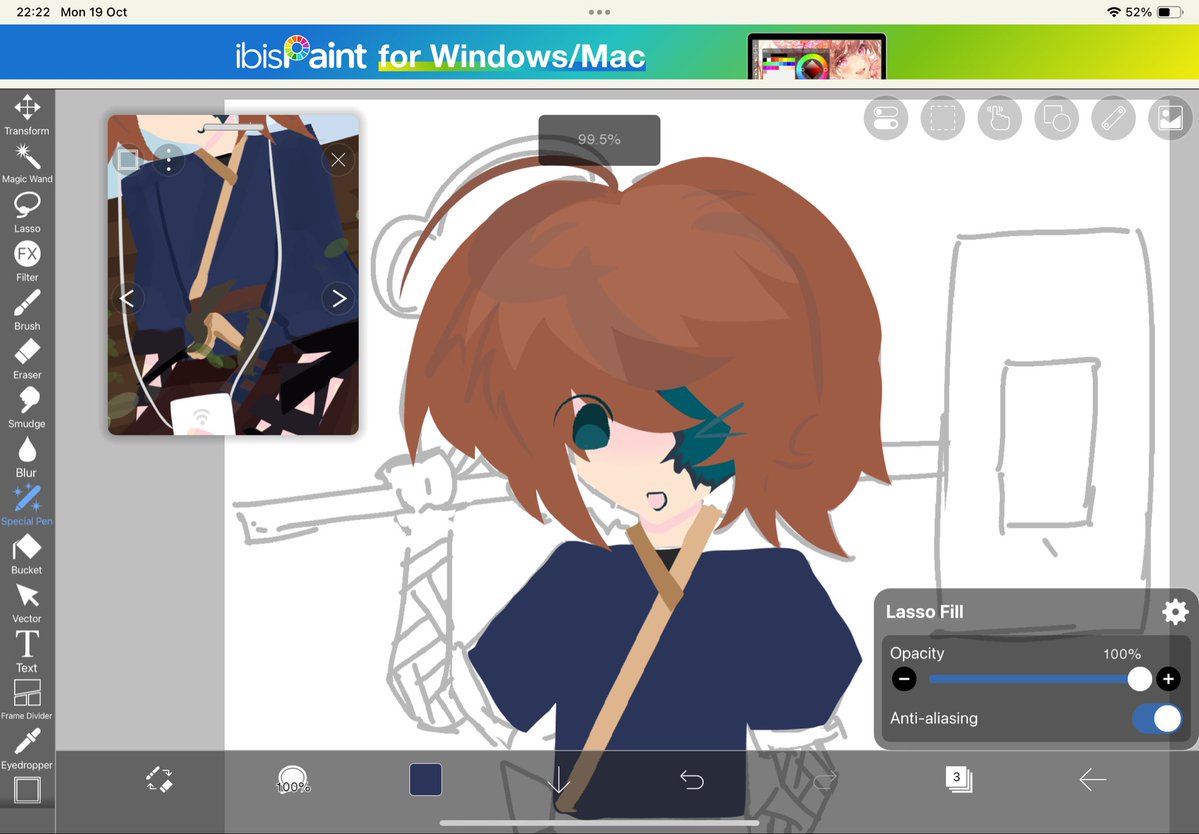Select the Brush tool
This screenshot has width=1199, height=834.
coord(27,310)
